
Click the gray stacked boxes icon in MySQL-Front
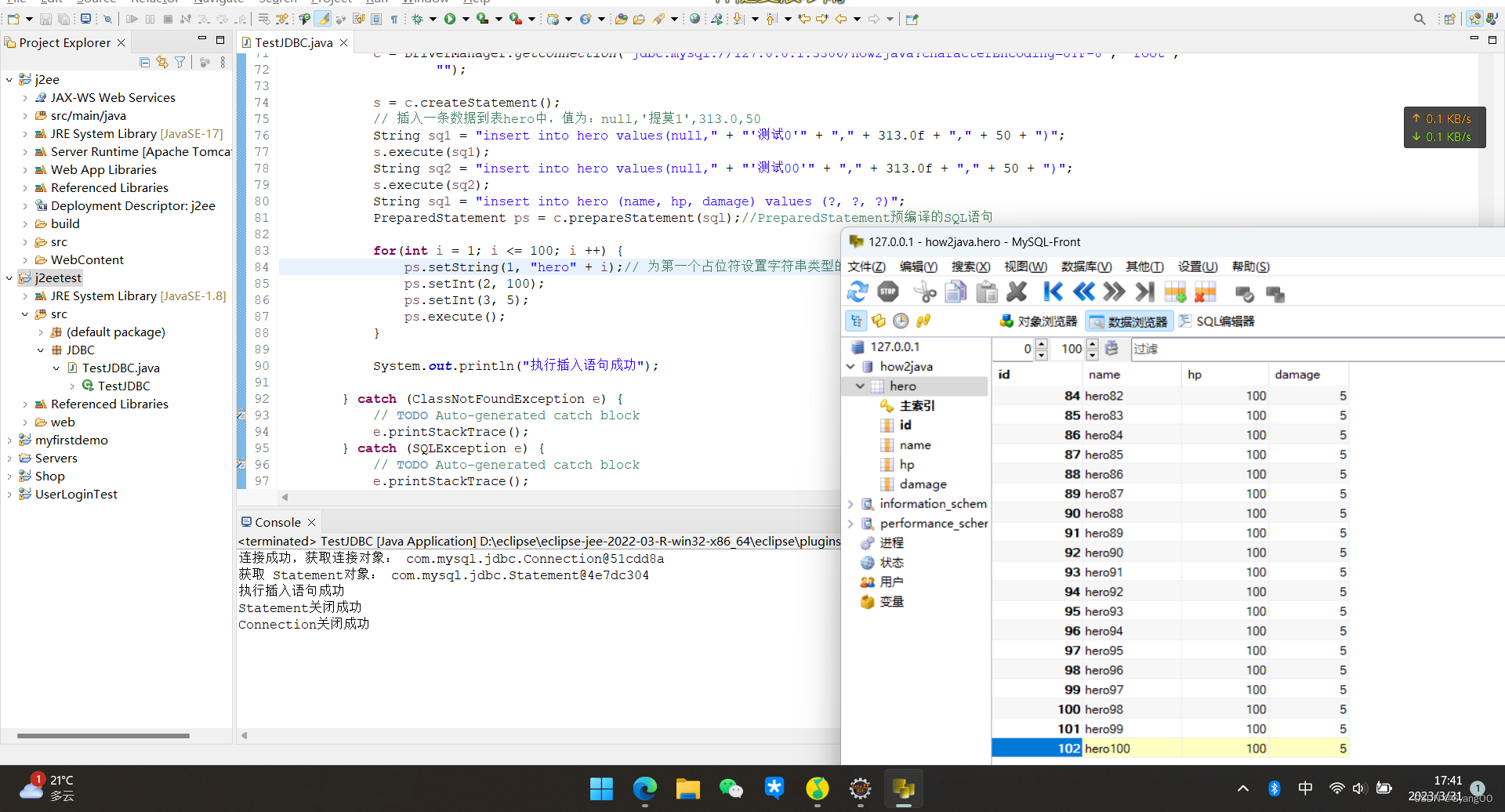(x=1275, y=294)
